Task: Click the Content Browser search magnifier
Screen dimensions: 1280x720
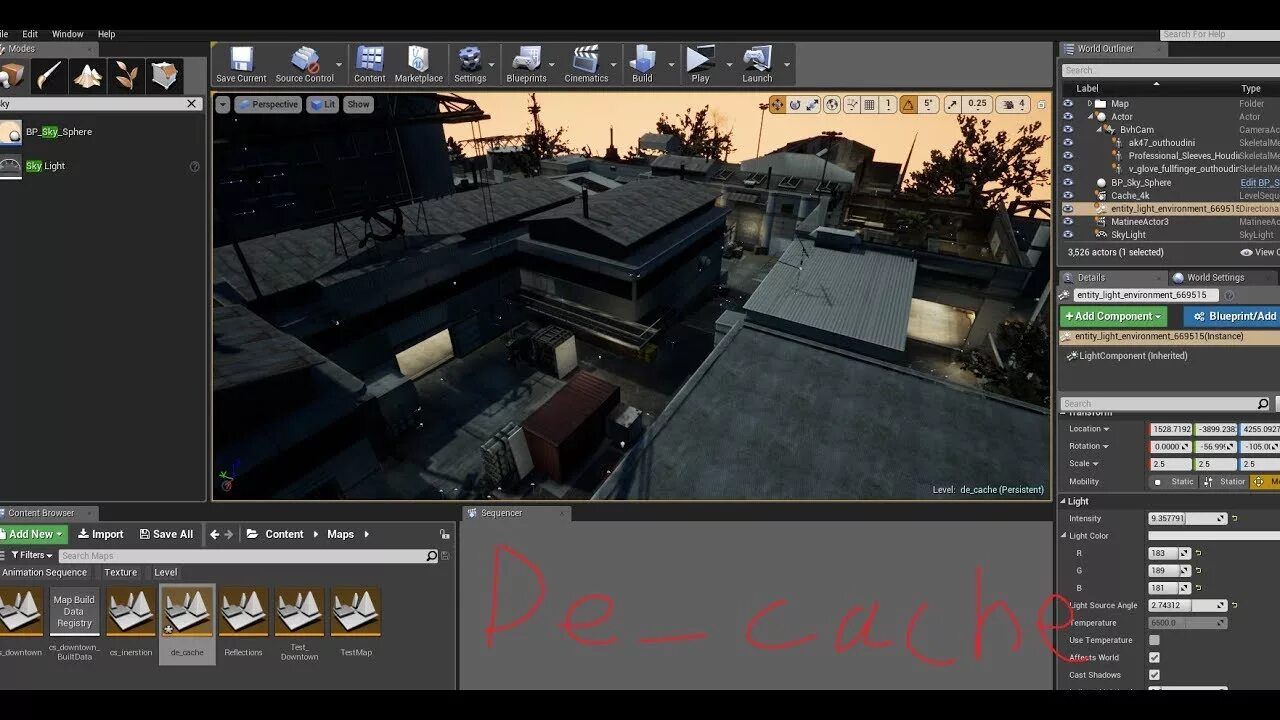Action: pos(432,556)
